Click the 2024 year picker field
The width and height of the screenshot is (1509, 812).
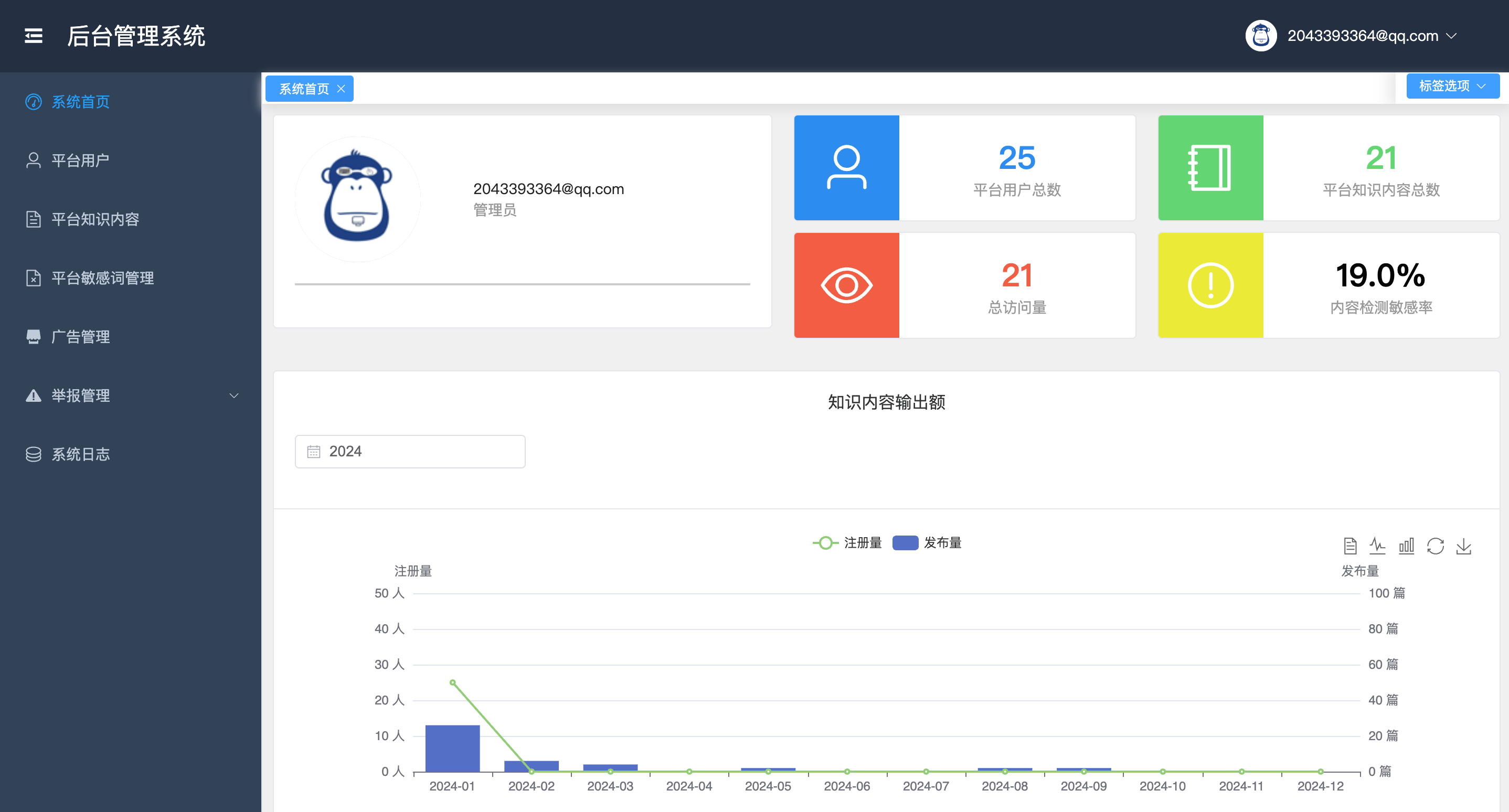point(410,451)
